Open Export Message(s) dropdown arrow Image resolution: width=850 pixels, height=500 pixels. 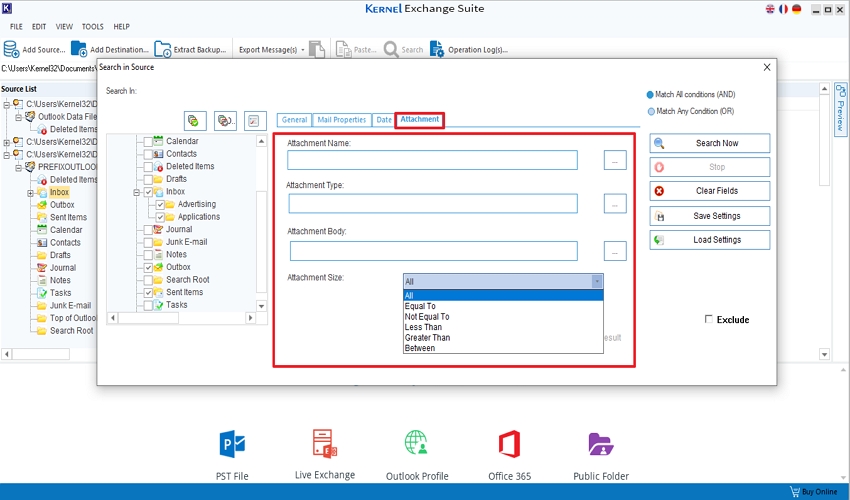click(x=303, y=50)
